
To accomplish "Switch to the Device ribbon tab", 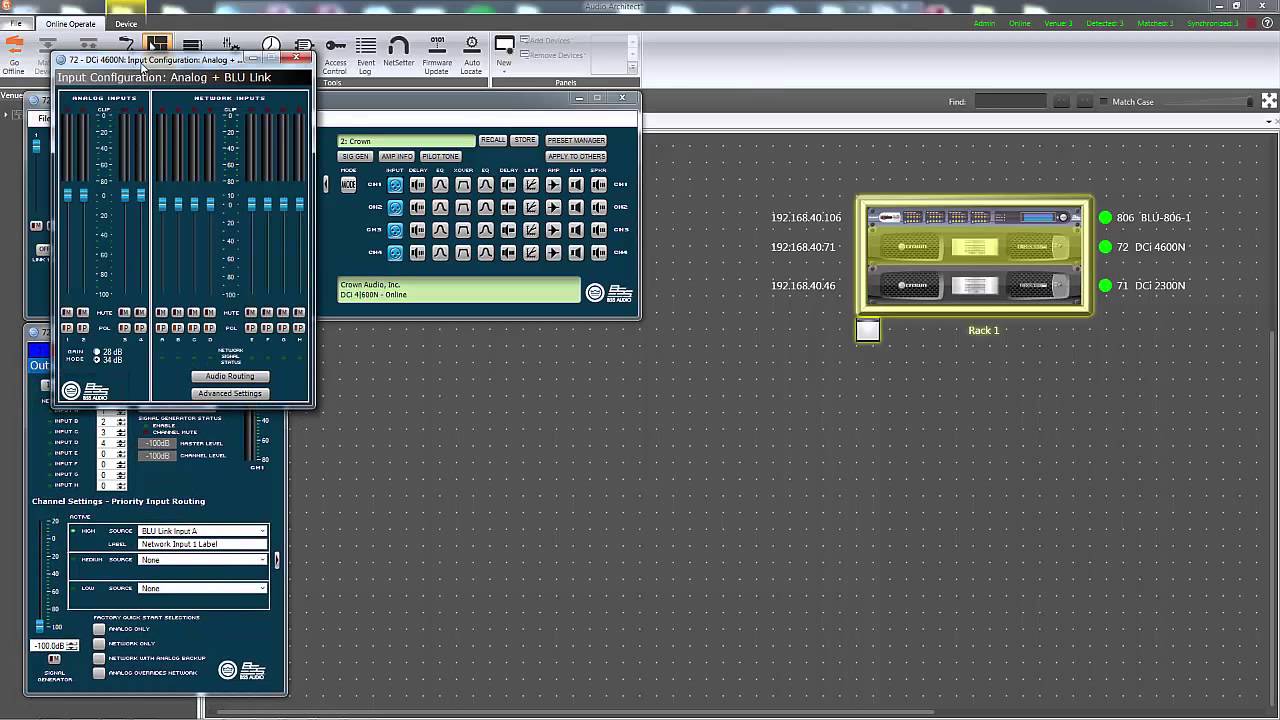I will point(126,23).
